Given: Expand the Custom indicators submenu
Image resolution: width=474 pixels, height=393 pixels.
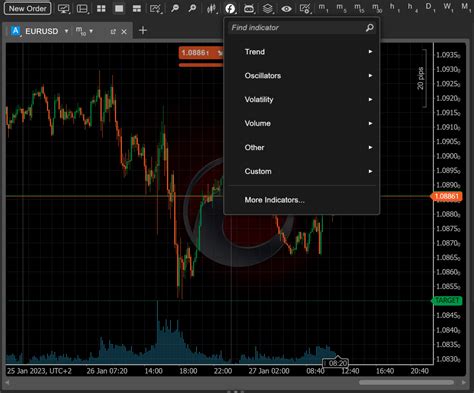Looking at the screenshot, I should pyautogui.click(x=302, y=171).
